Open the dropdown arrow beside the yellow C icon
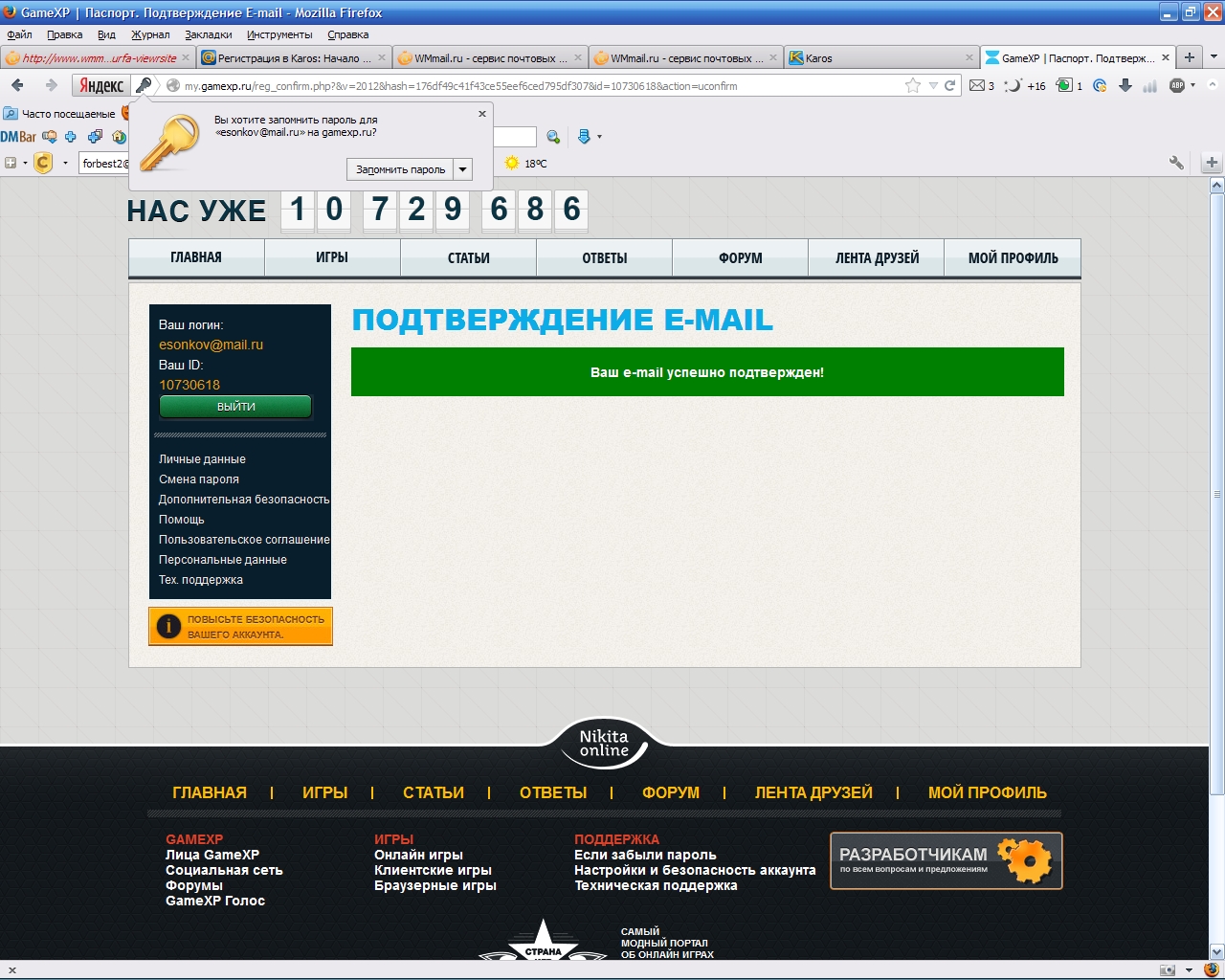 pyautogui.click(x=65, y=163)
